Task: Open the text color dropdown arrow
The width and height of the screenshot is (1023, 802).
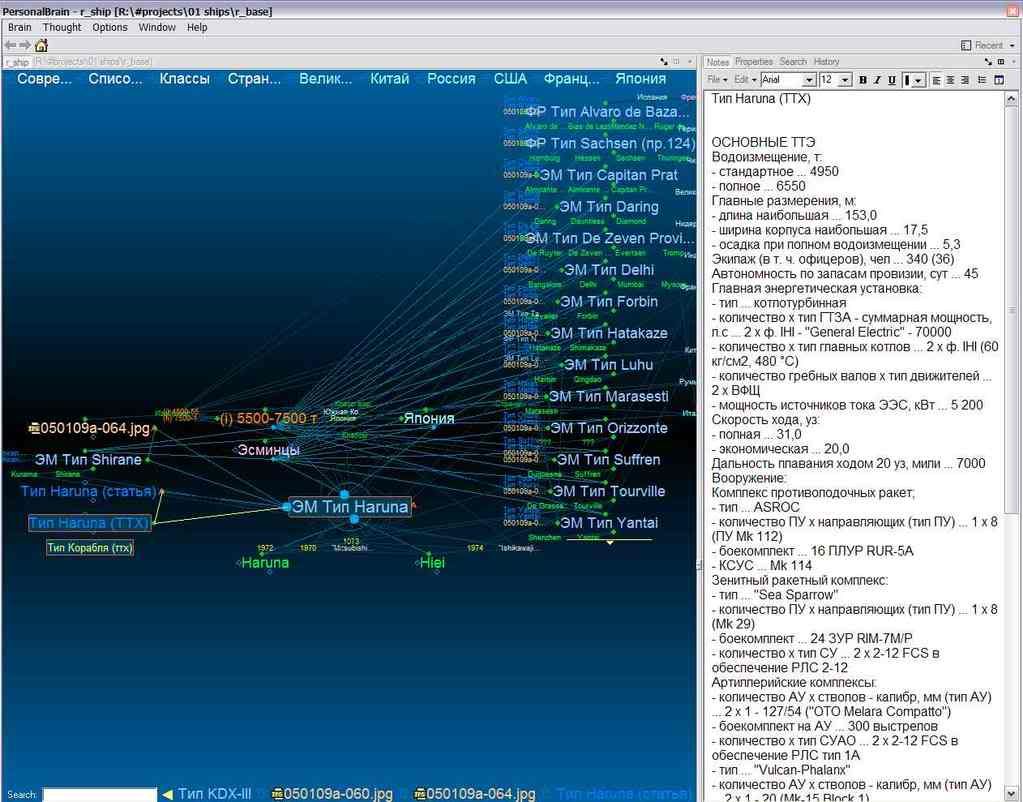Action: (x=919, y=80)
